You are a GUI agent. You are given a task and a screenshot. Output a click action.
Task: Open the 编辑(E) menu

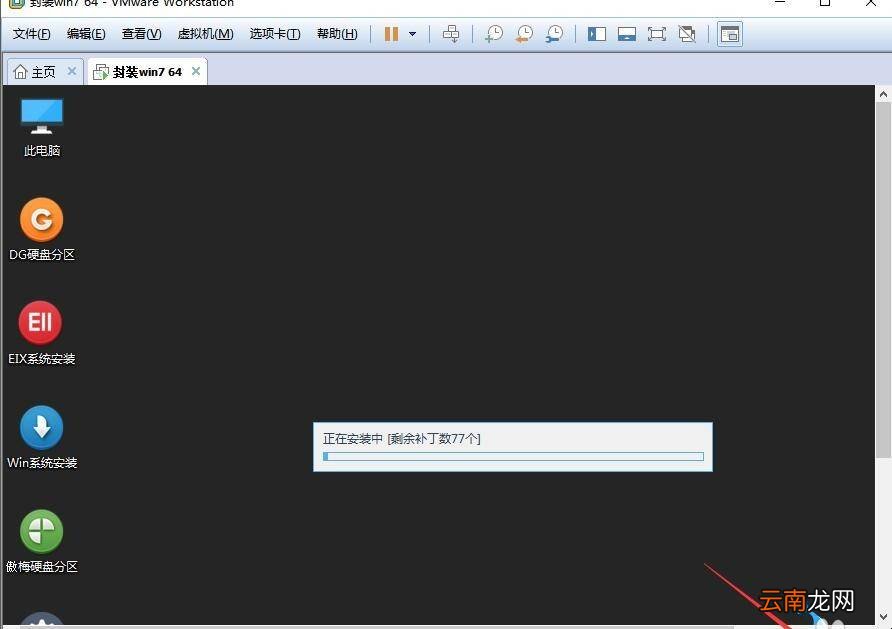click(86, 34)
